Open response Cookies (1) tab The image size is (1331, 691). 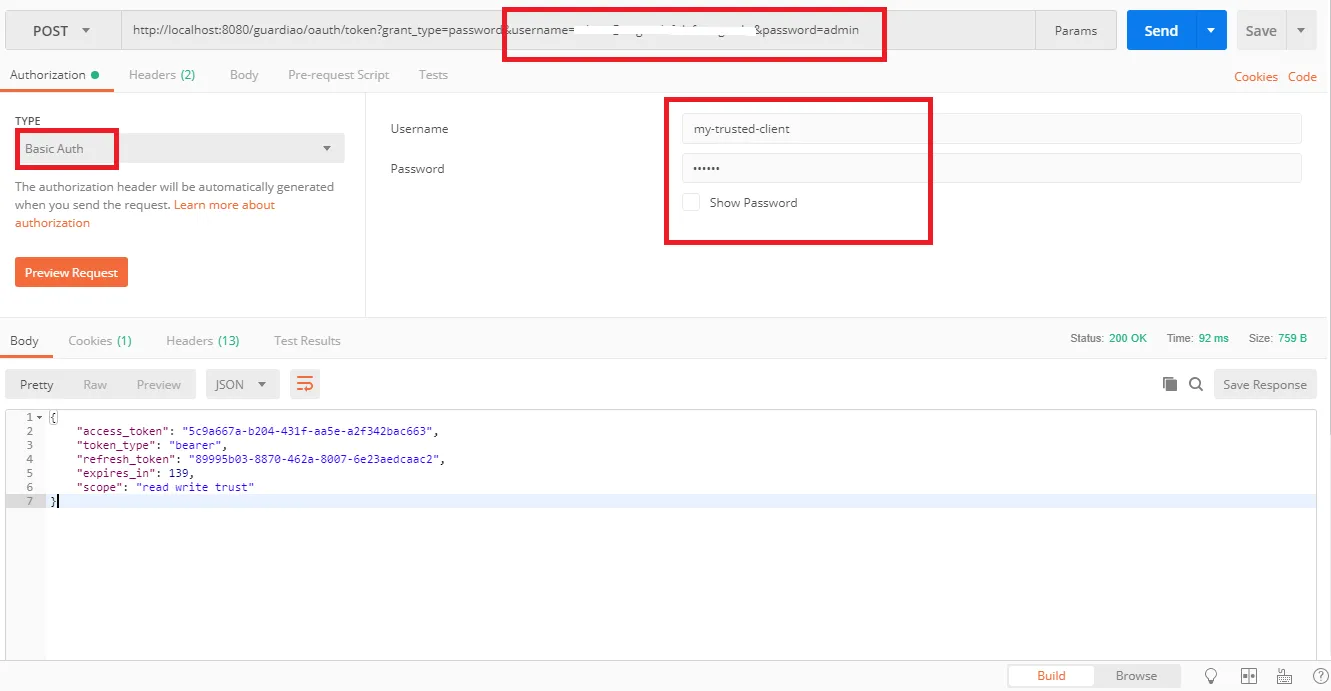pyautogui.click(x=100, y=341)
